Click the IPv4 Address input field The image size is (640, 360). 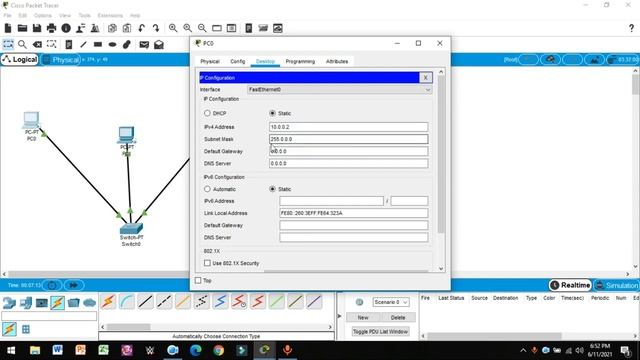coord(349,127)
